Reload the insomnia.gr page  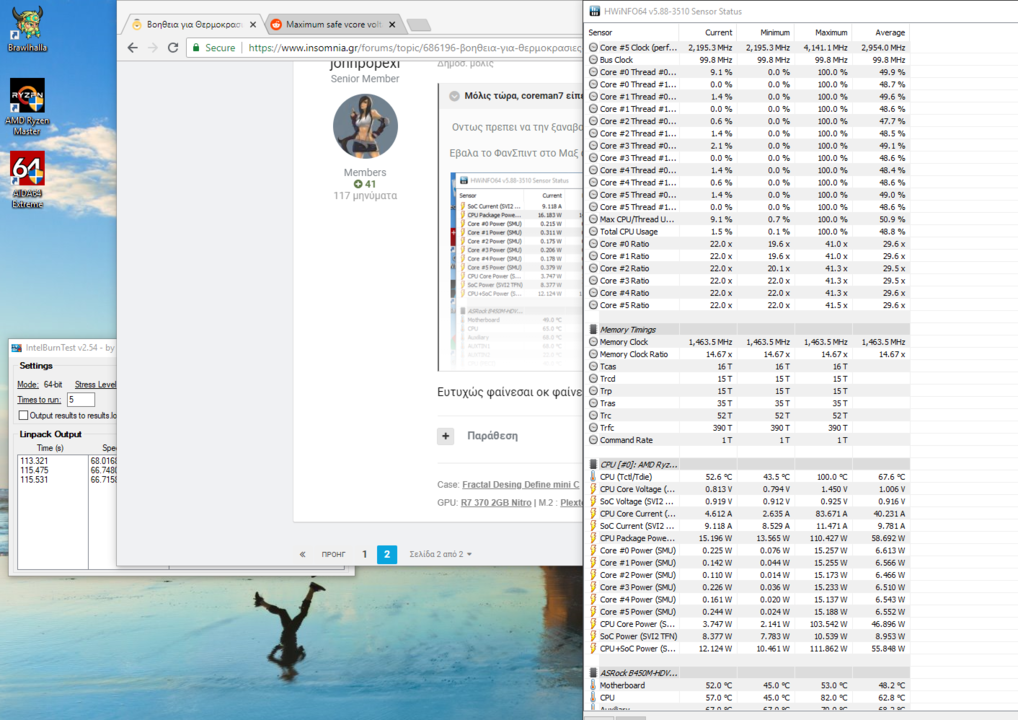pyautogui.click(x=173, y=47)
